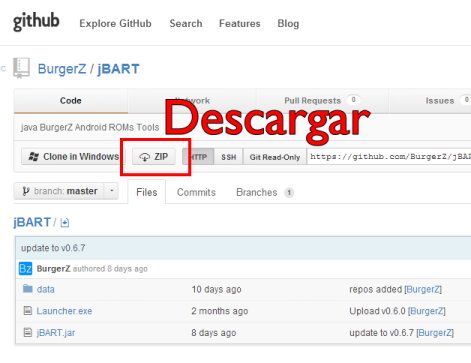Open 'repos added' commit message
The height and width of the screenshot is (363, 471).
coord(376,289)
